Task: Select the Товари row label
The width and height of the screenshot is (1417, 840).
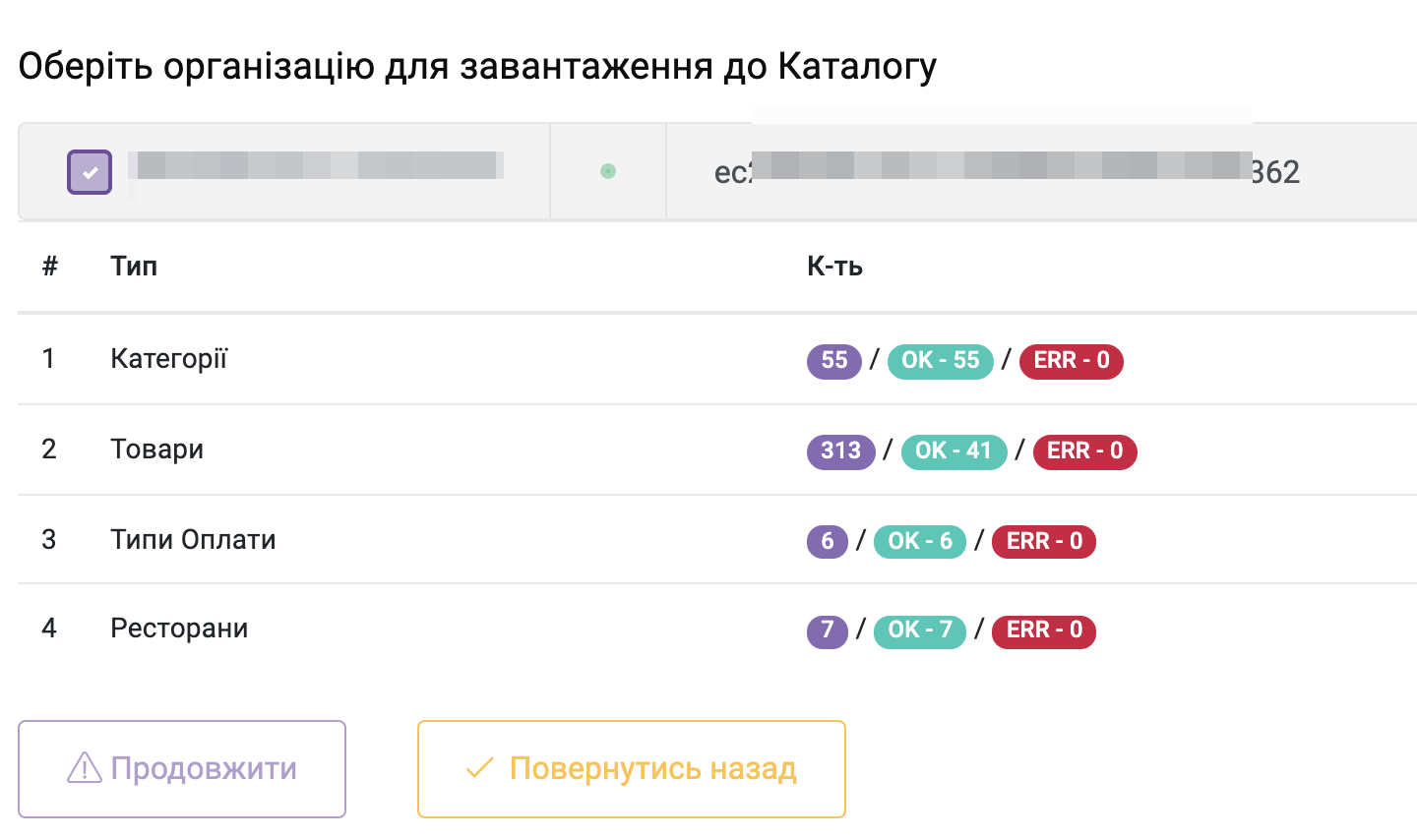Action: coord(156,450)
